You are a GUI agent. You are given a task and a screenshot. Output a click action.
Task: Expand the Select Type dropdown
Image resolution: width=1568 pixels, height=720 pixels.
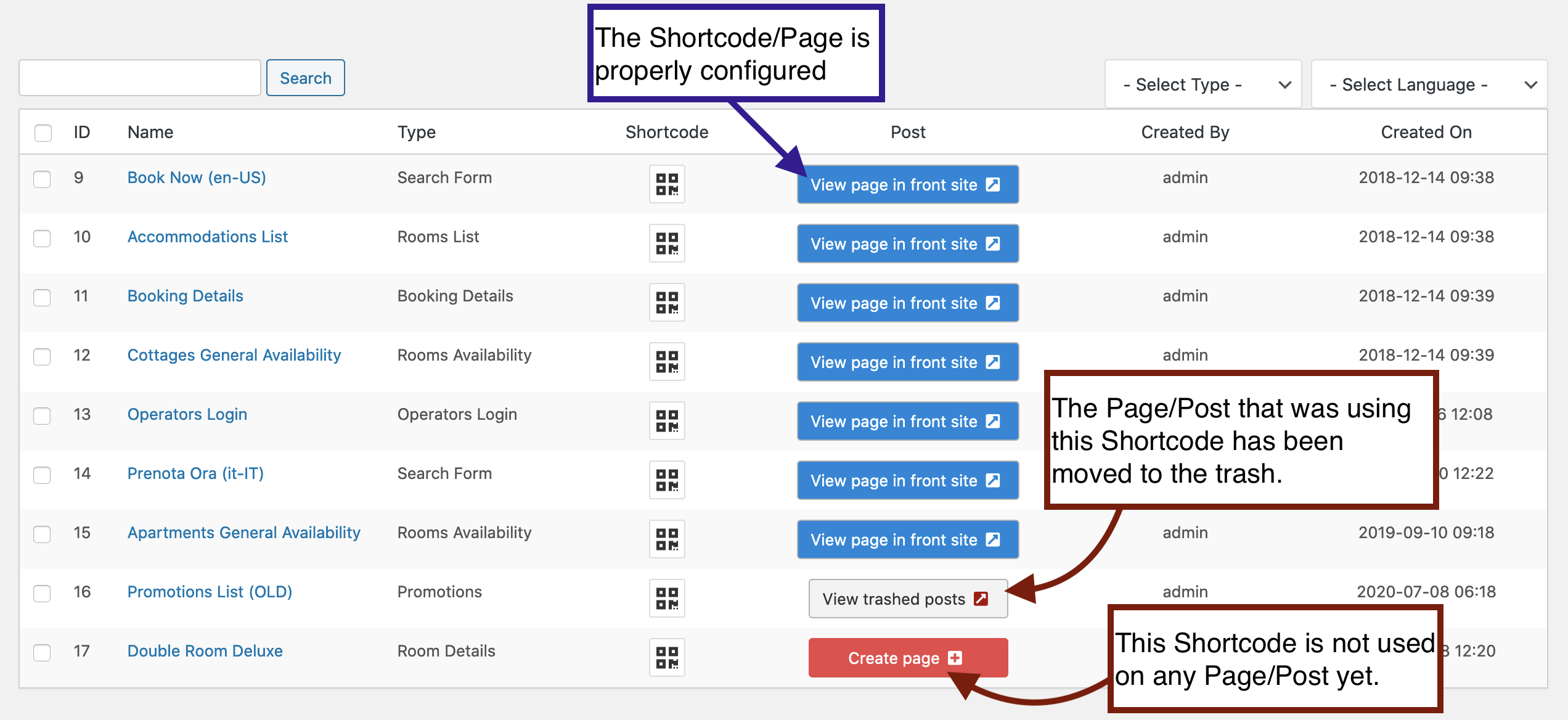1203,84
